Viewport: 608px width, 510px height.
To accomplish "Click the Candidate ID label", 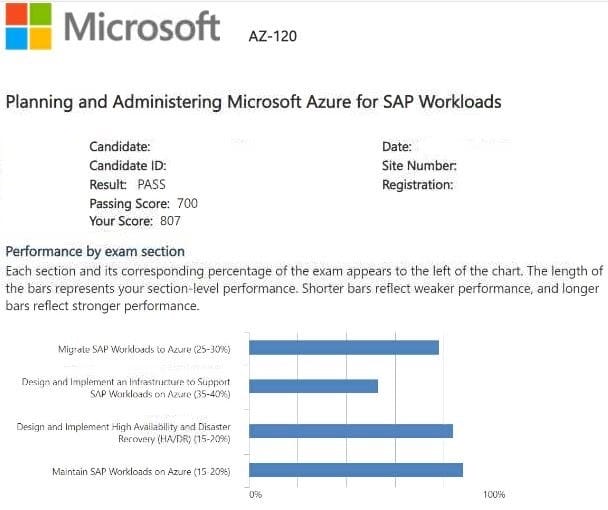I will click(x=128, y=166).
